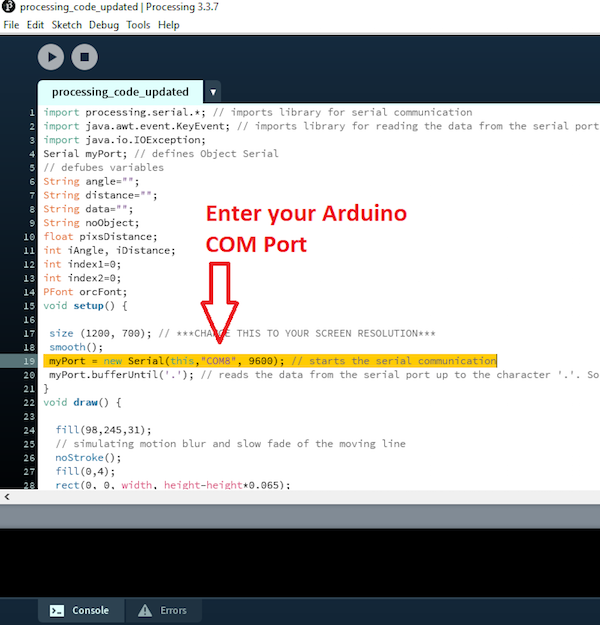
Task: Click the horizontal scrollbar left arrow
Action: point(7,497)
